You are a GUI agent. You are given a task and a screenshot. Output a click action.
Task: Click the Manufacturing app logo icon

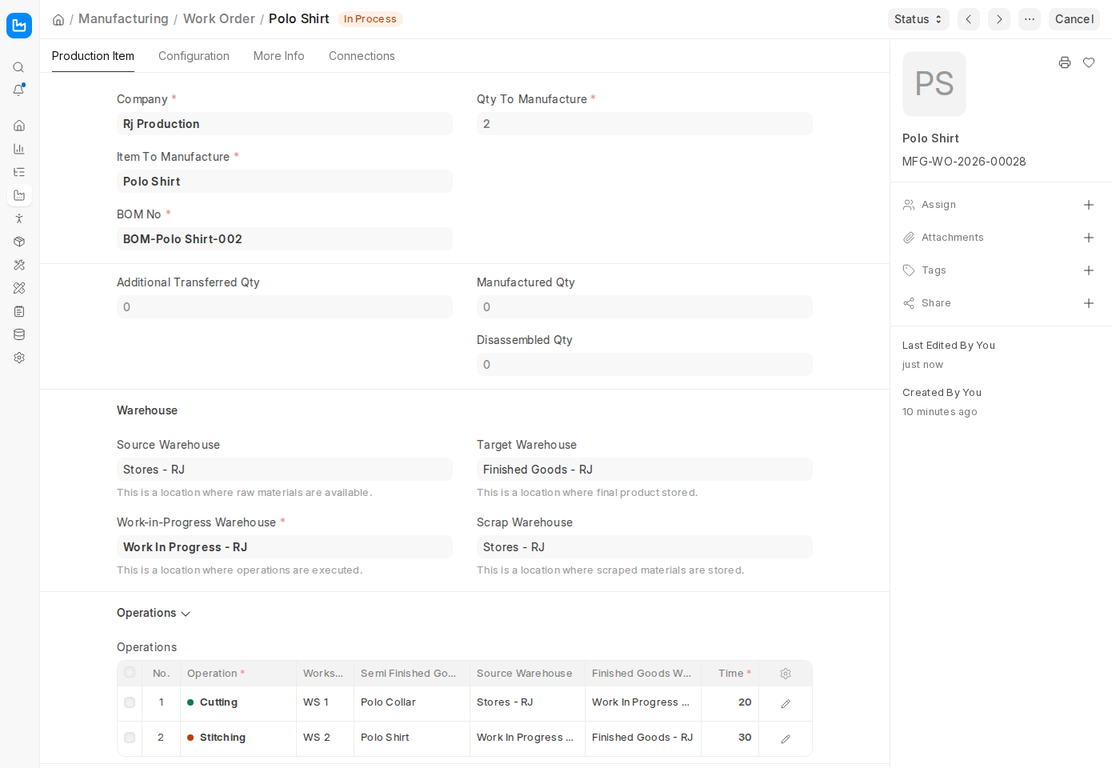pos(19,26)
